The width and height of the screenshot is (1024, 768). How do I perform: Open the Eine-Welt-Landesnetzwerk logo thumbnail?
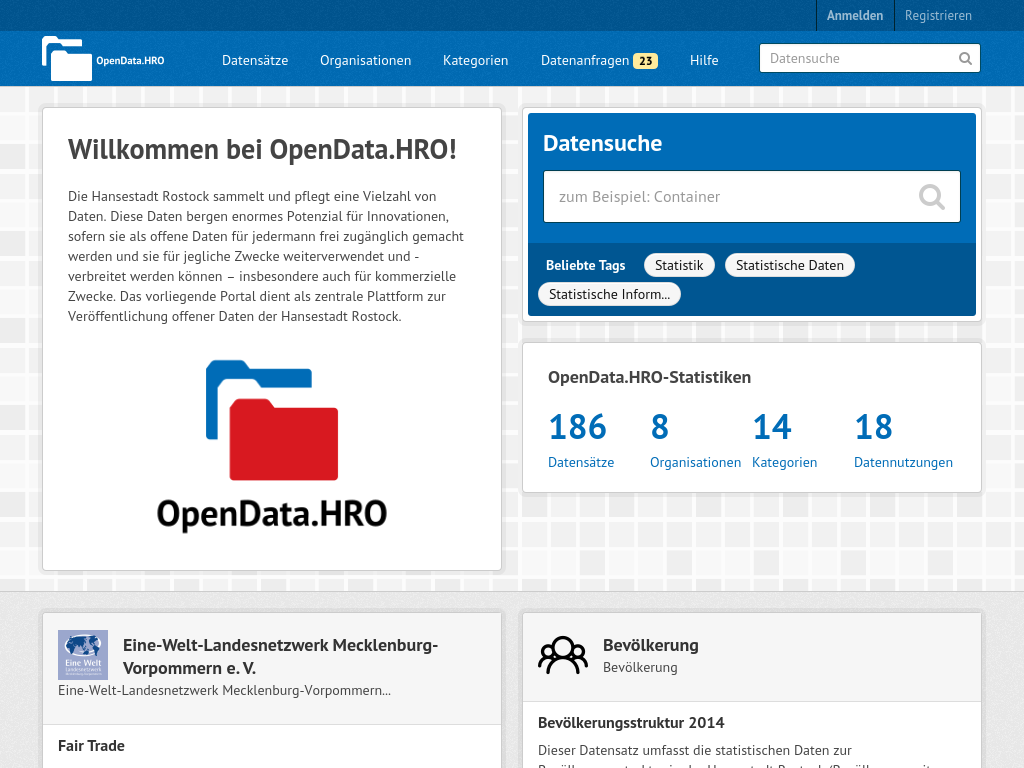tap(83, 655)
